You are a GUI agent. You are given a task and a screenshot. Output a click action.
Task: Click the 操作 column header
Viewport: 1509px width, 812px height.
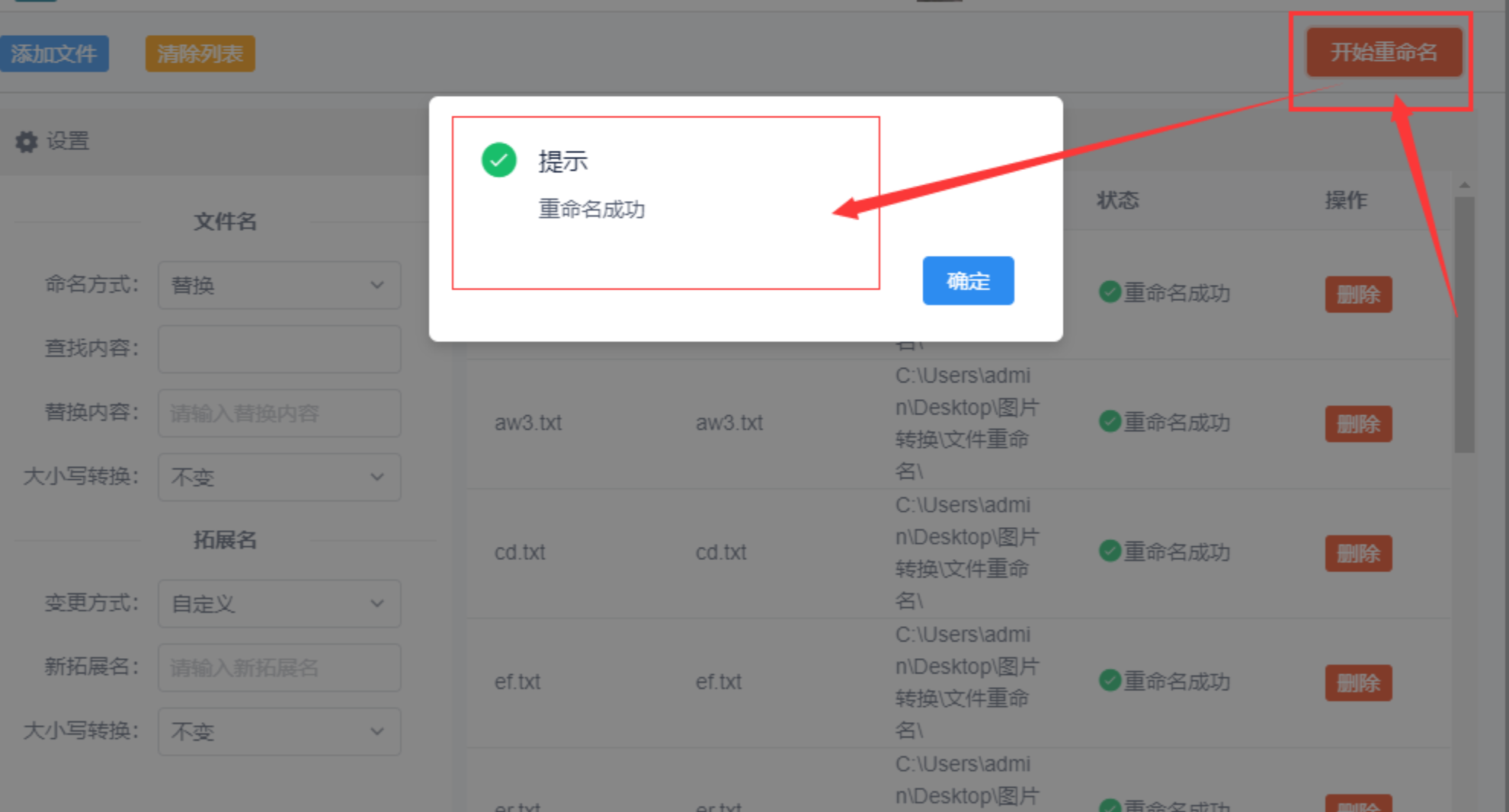coord(1346,200)
